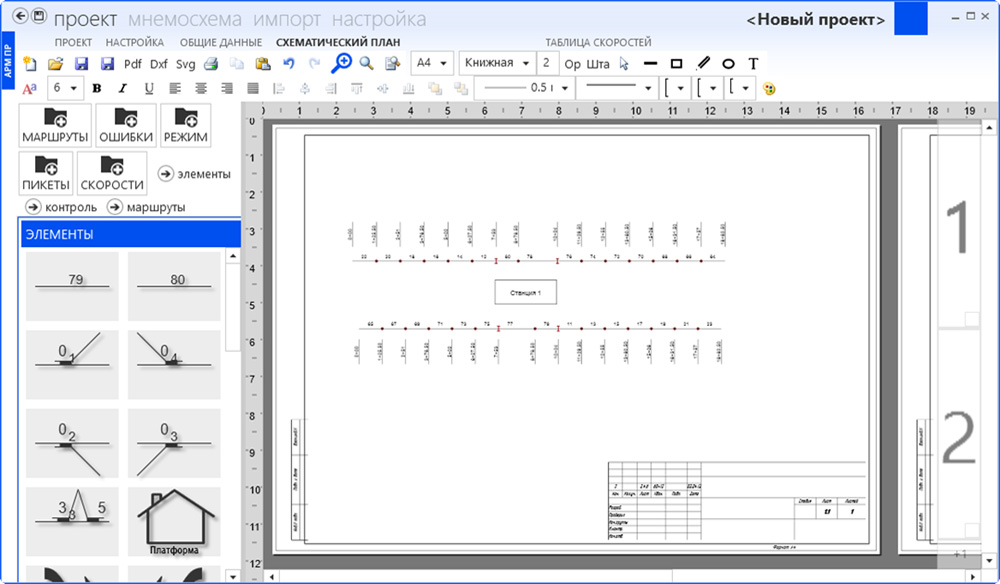
Task: Open the проект main tab
Action: (85, 19)
